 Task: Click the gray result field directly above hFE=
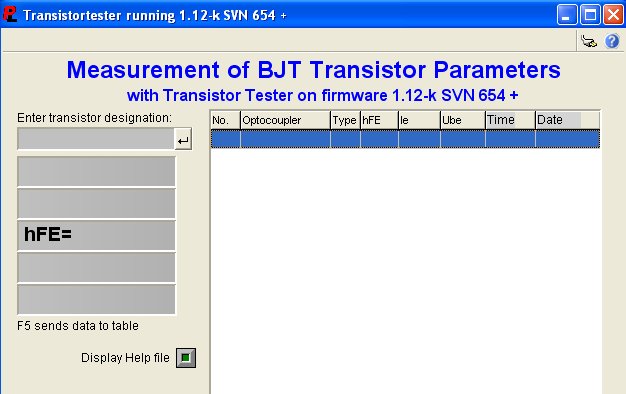point(96,203)
